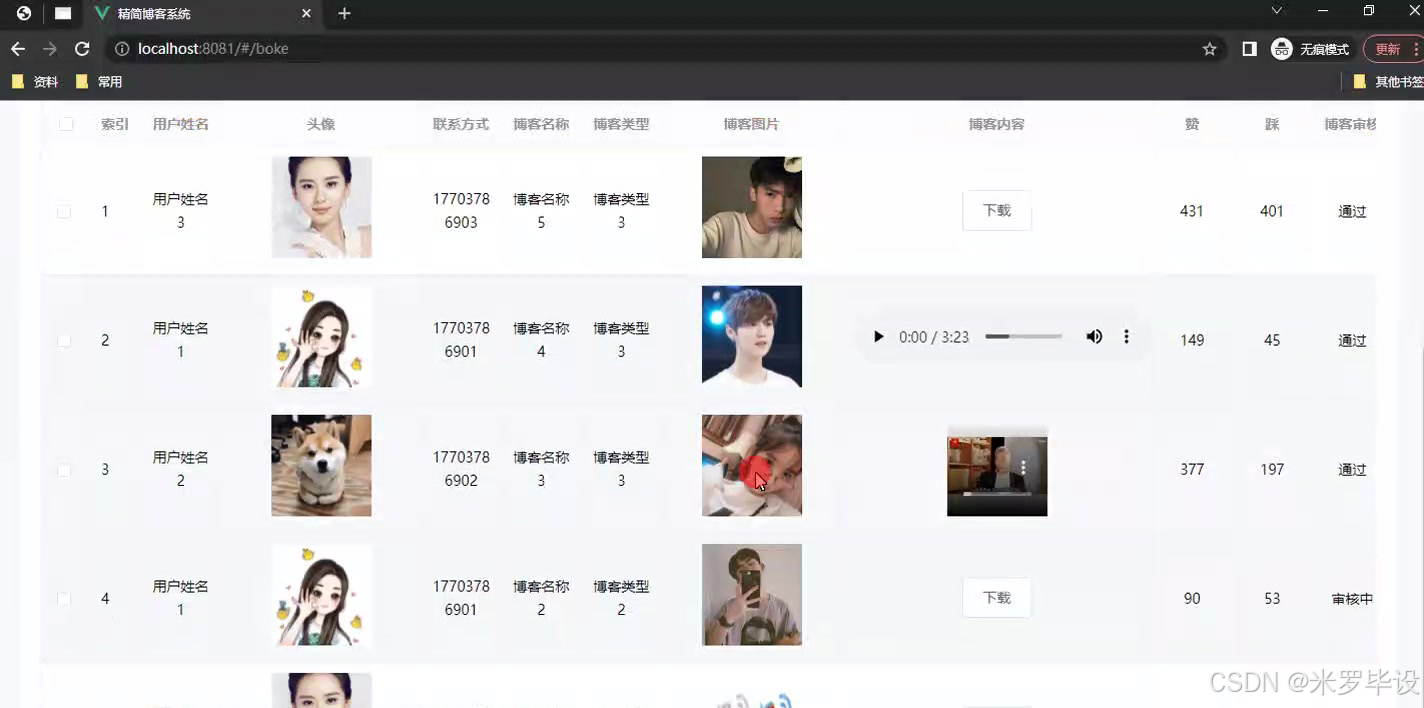Image resolution: width=1424 pixels, height=708 pixels.
Task: Click the like count 149
Action: pyautogui.click(x=1192, y=340)
